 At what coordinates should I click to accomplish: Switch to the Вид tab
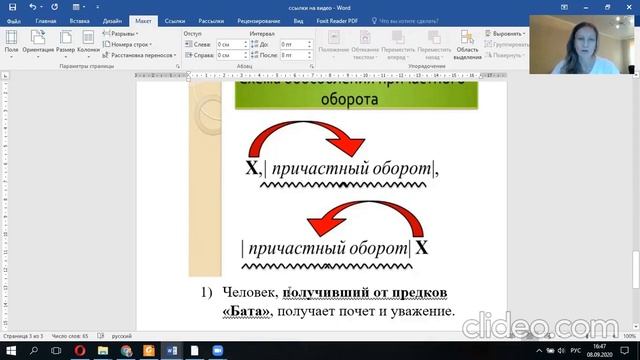298,21
